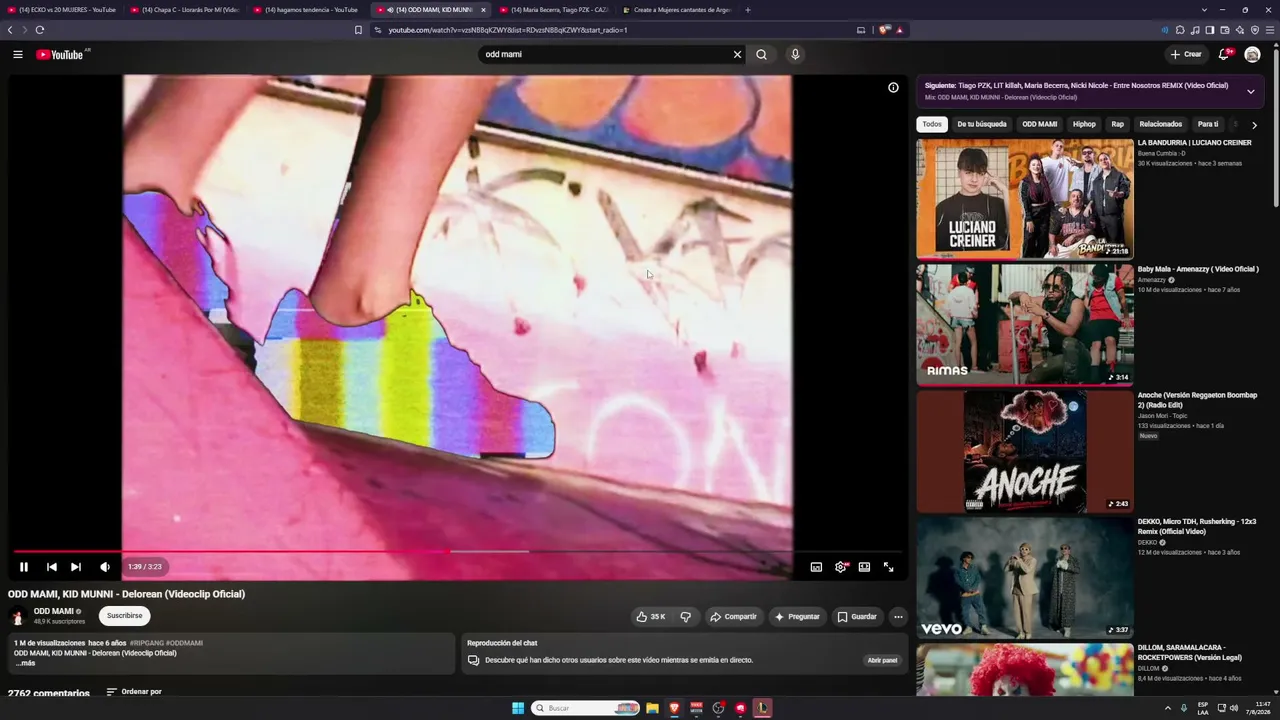Image resolution: width=1280 pixels, height=720 pixels.
Task: Save video with Guardar button
Action: tap(857, 616)
